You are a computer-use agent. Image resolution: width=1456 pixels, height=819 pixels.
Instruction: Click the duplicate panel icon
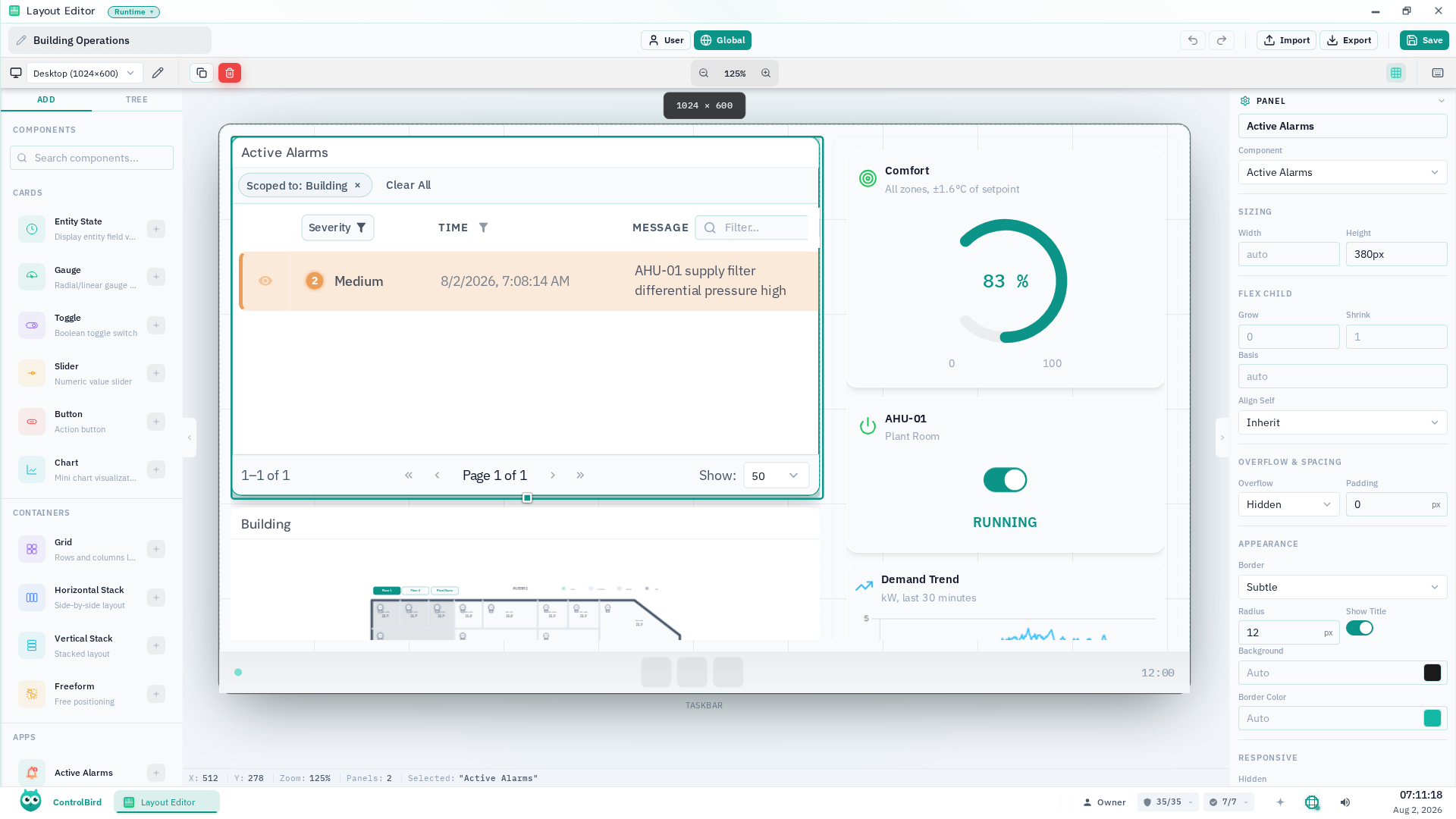(x=202, y=73)
